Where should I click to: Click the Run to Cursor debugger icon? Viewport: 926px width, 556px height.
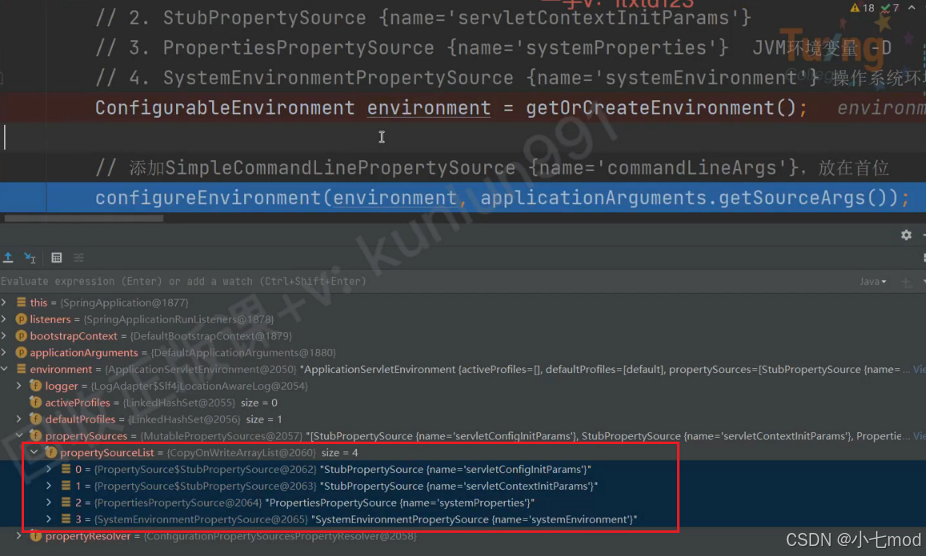tap(30, 258)
